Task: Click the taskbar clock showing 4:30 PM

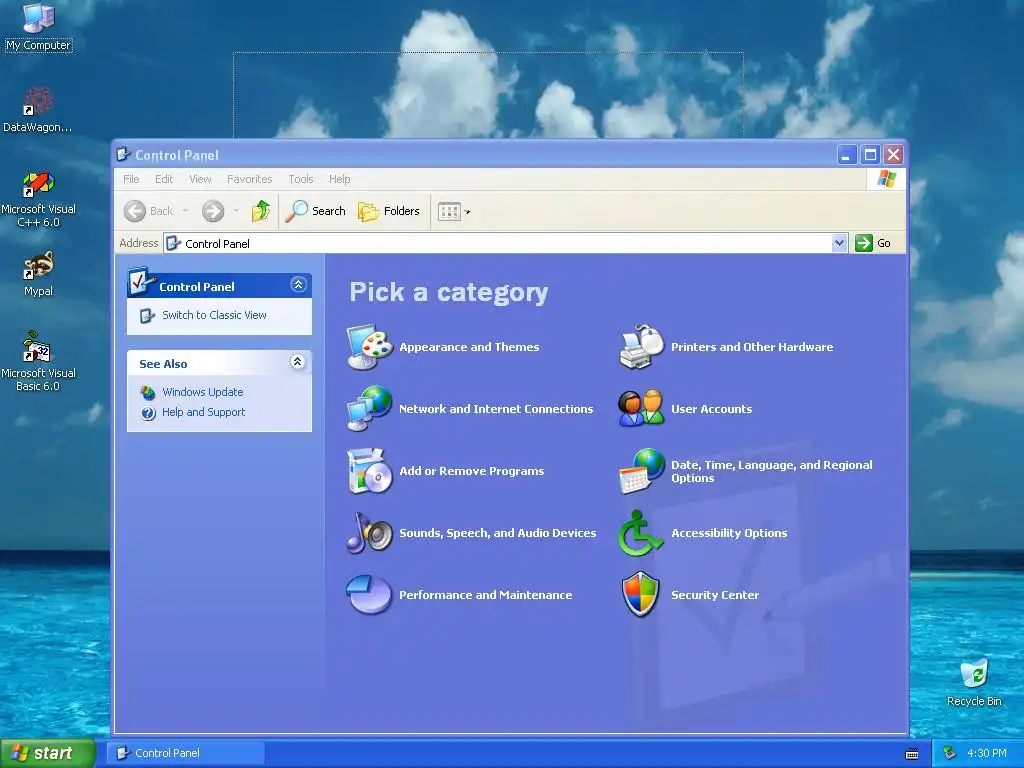Action: click(987, 753)
